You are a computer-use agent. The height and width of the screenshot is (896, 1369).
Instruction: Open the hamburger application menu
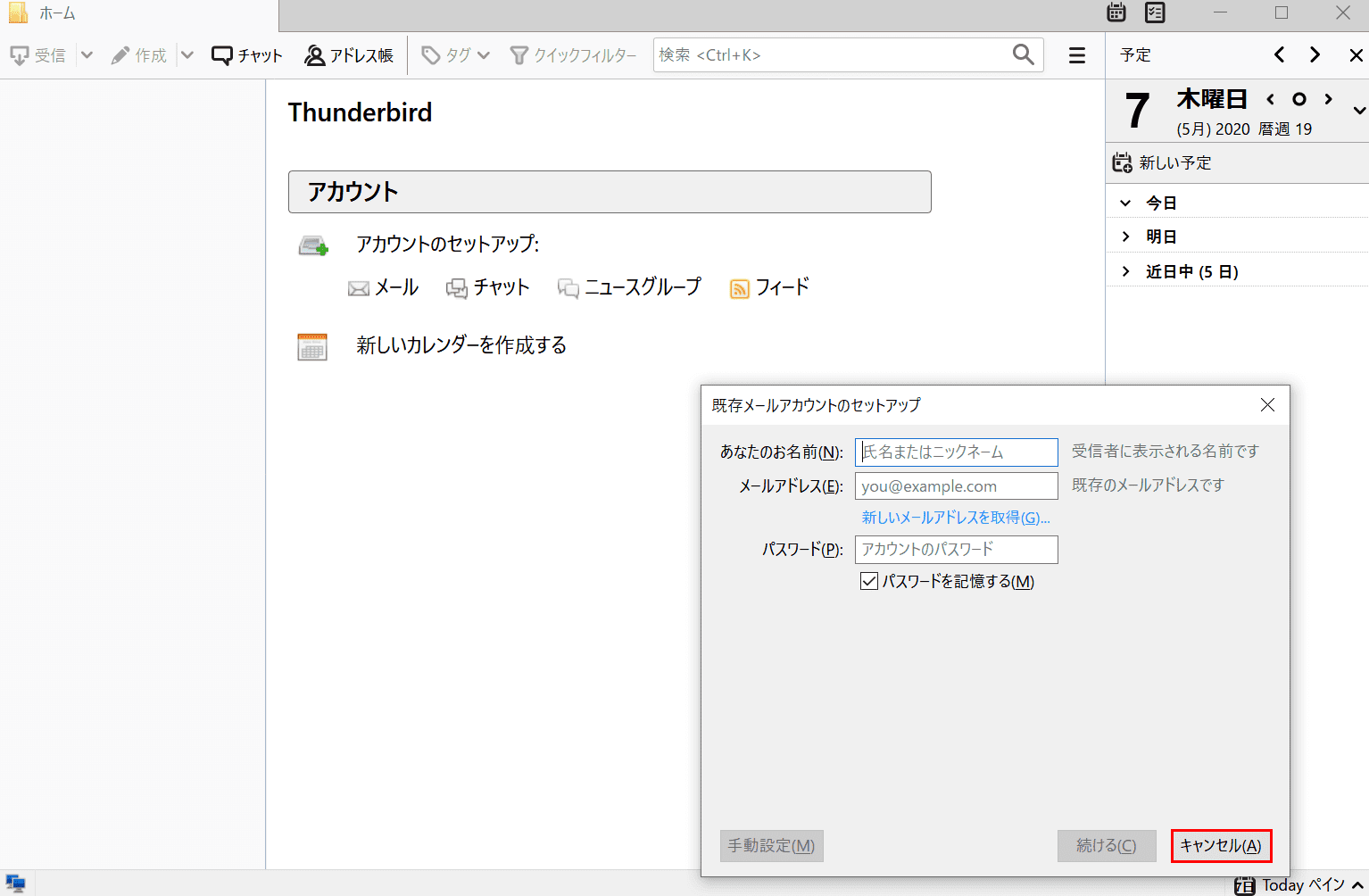tap(1077, 55)
